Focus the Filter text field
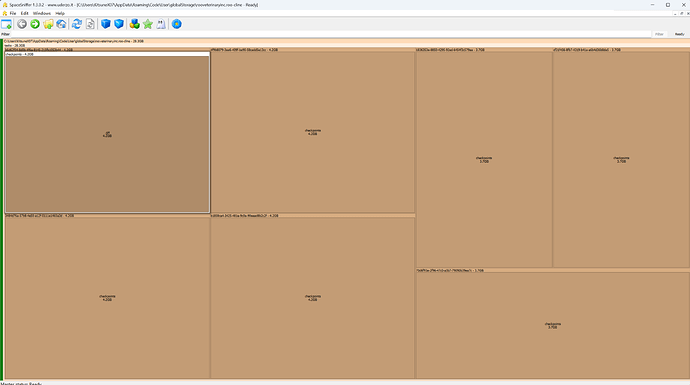 [330, 34]
